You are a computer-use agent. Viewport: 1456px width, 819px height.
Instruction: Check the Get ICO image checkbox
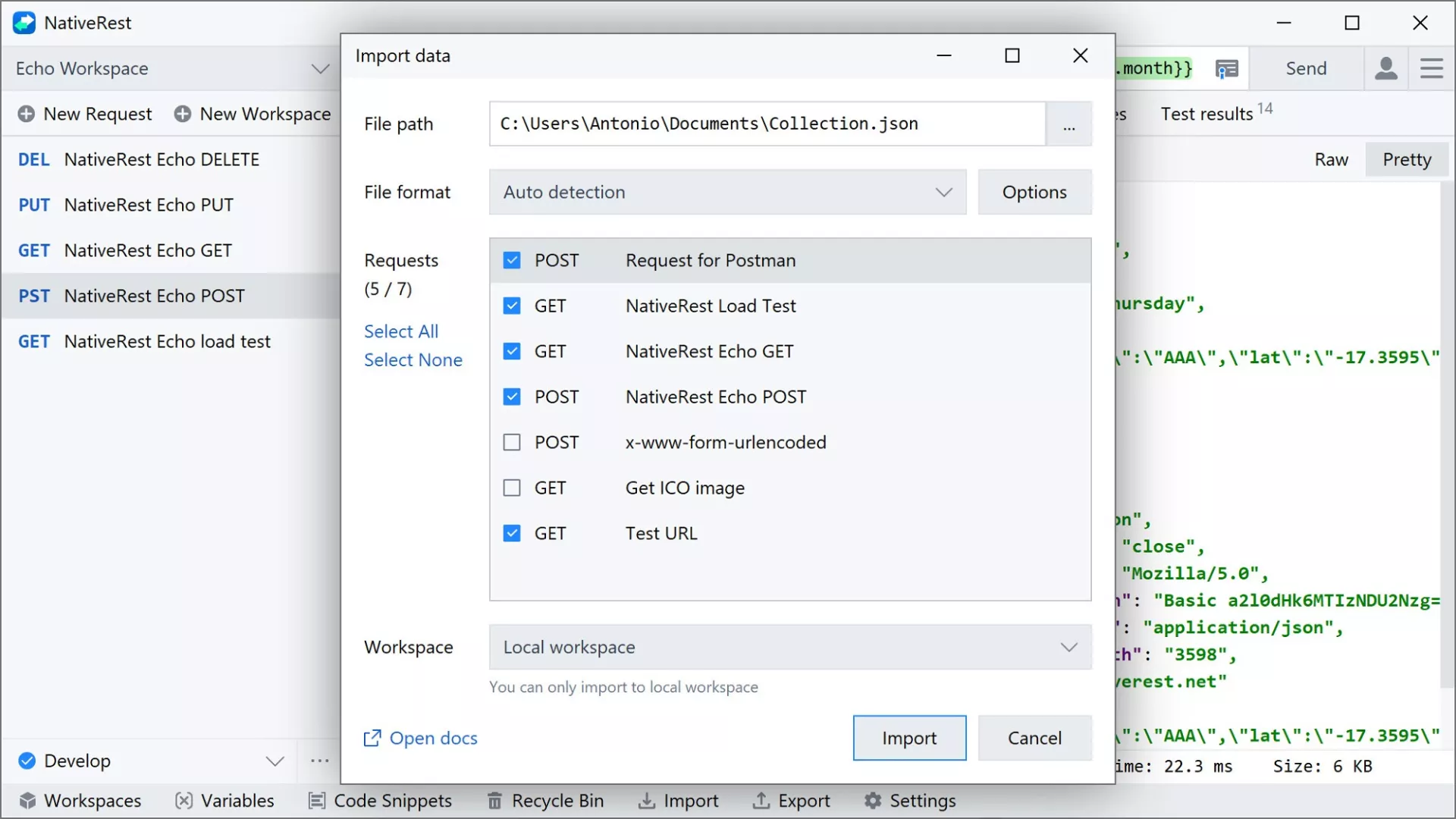click(512, 488)
